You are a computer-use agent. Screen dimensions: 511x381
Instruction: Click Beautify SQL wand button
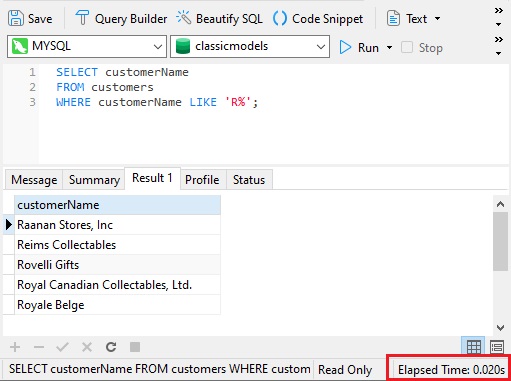219,19
